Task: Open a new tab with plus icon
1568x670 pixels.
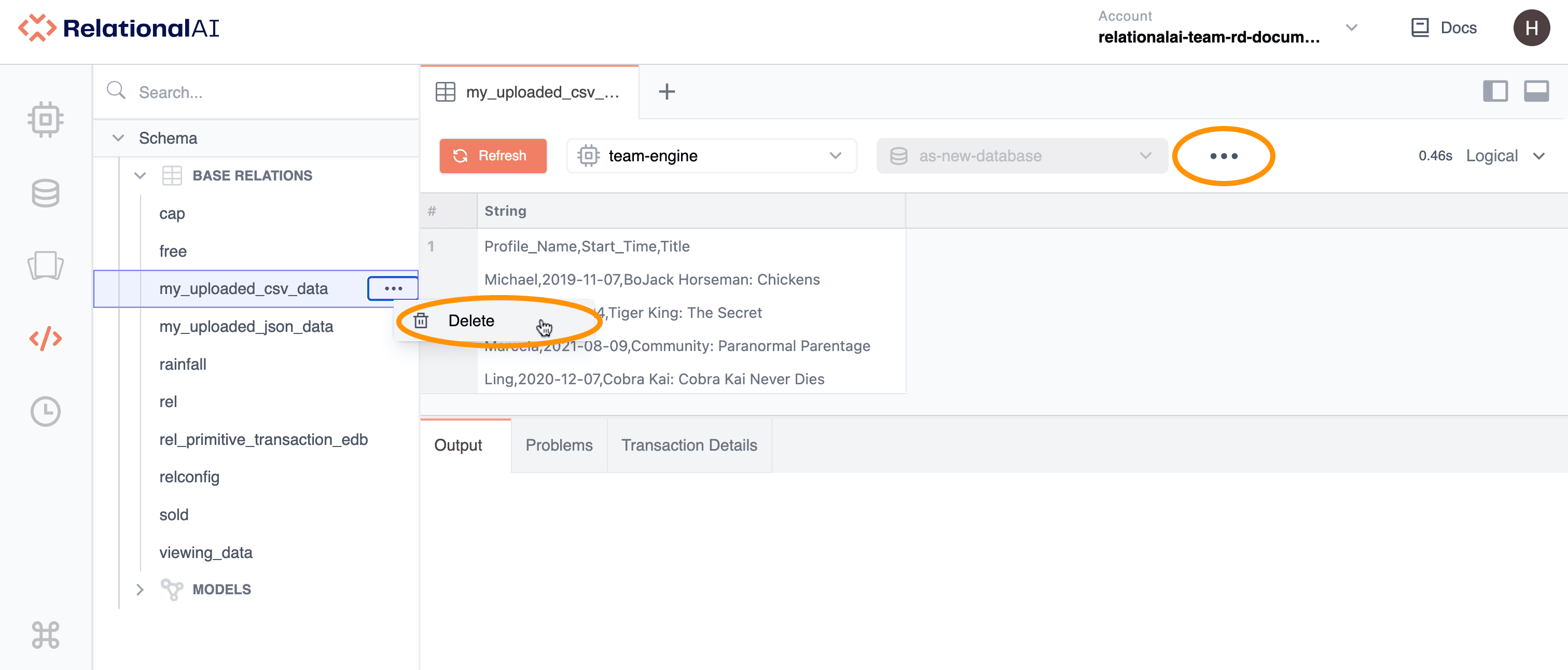Action: click(x=667, y=92)
